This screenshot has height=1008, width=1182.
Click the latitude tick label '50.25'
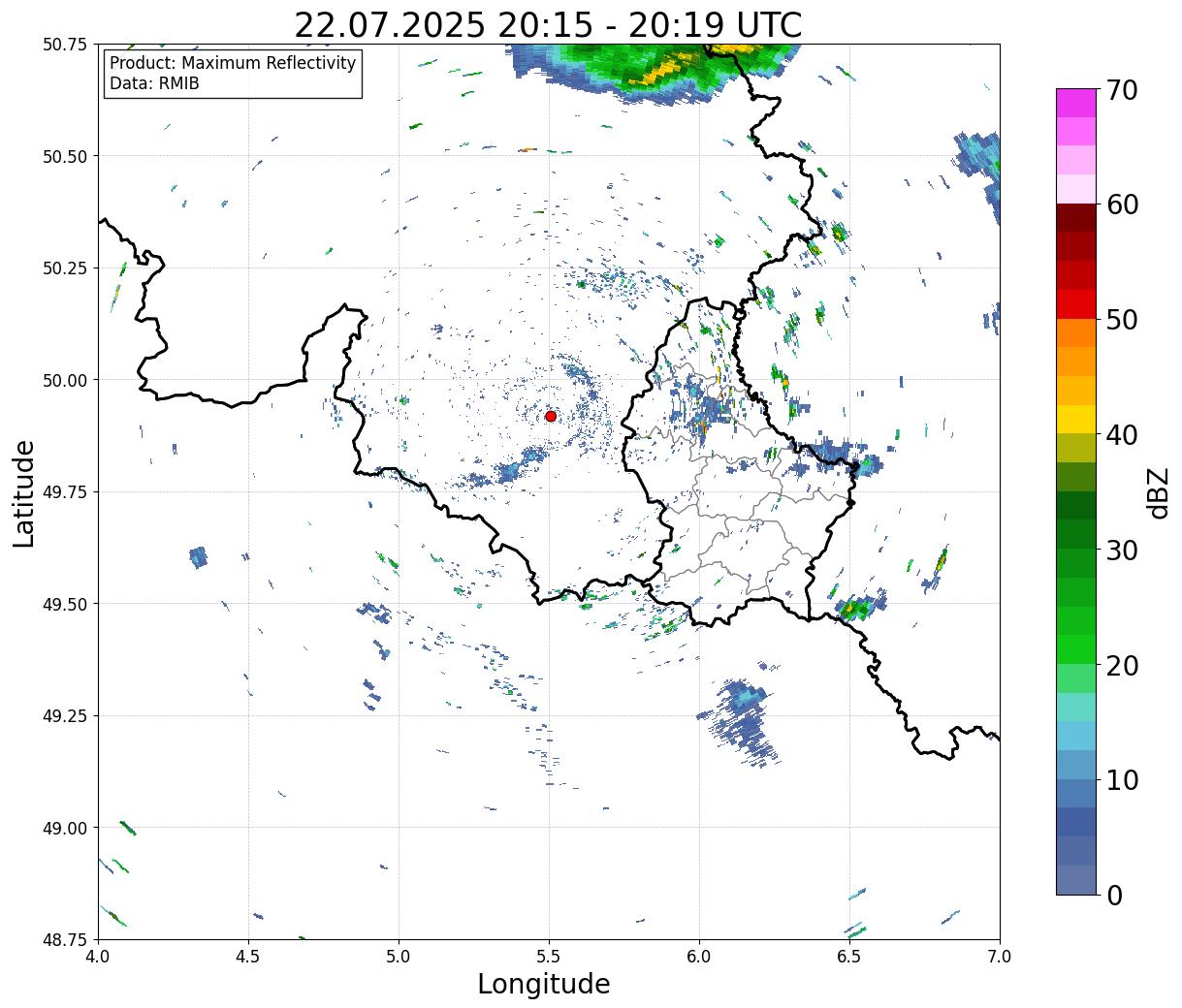tap(65, 268)
